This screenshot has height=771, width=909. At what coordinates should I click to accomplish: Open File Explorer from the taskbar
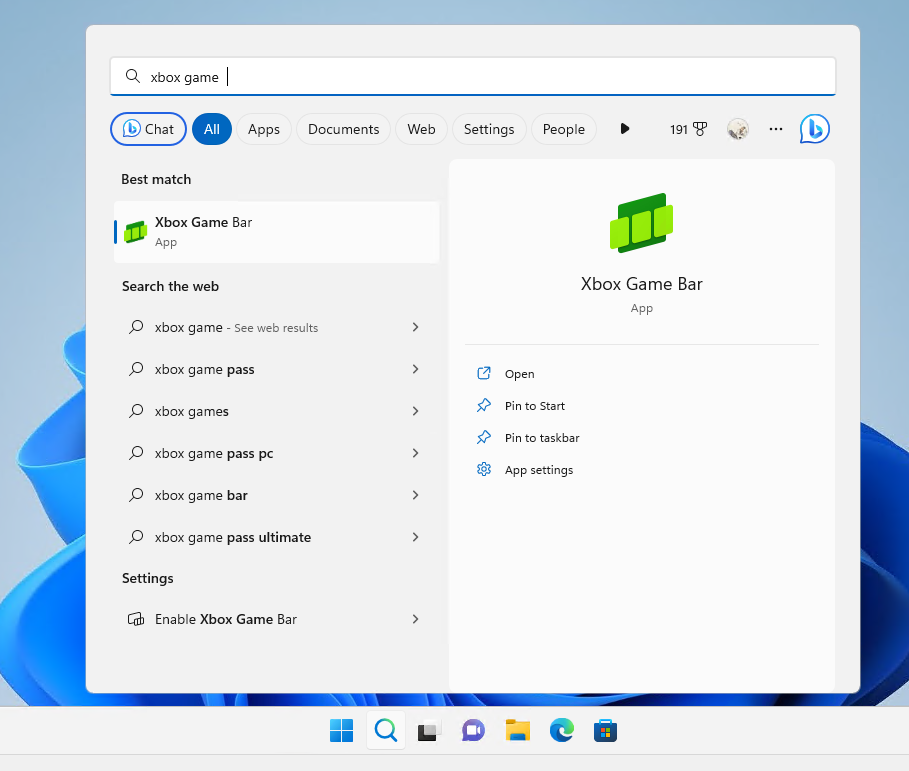tap(518, 730)
